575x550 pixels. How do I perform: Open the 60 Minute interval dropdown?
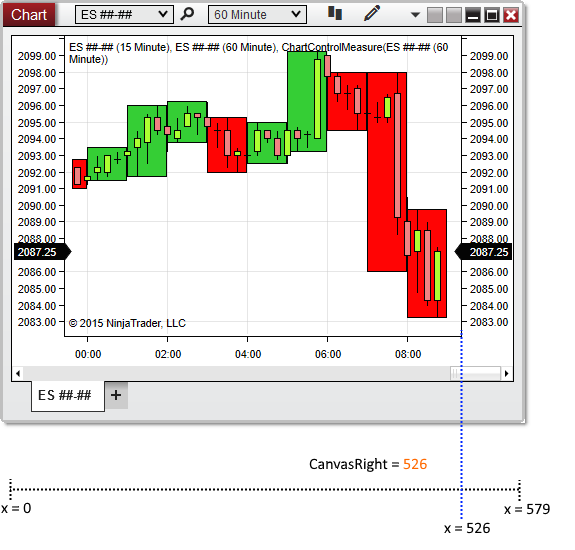pos(257,15)
